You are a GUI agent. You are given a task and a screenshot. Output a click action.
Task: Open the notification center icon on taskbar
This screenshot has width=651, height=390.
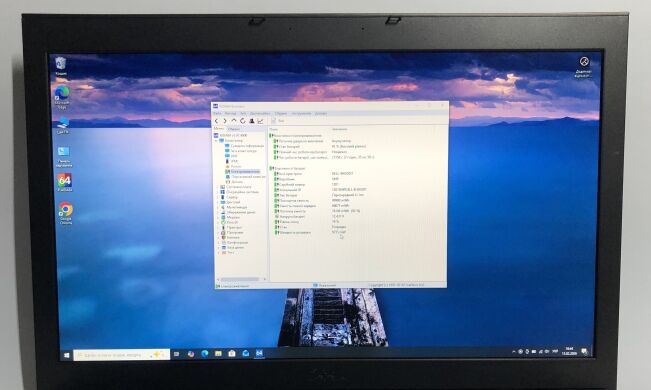(x=585, y=352)
